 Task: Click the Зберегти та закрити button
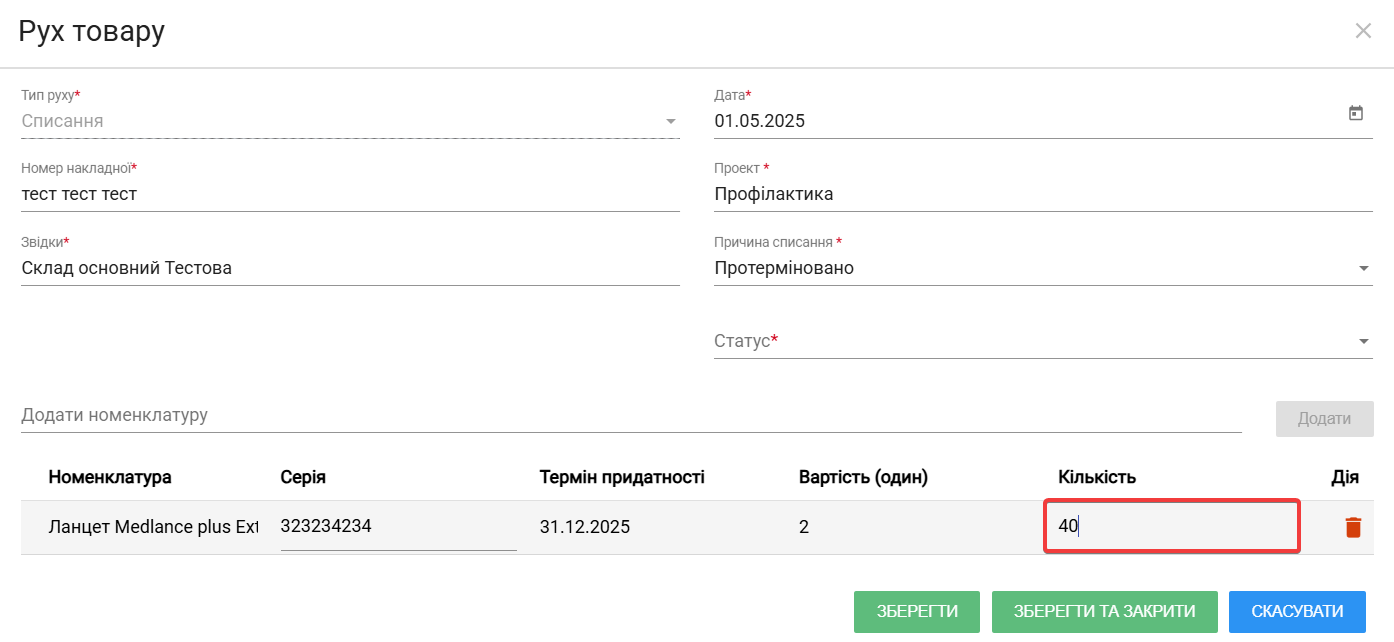pos(1104,612)
